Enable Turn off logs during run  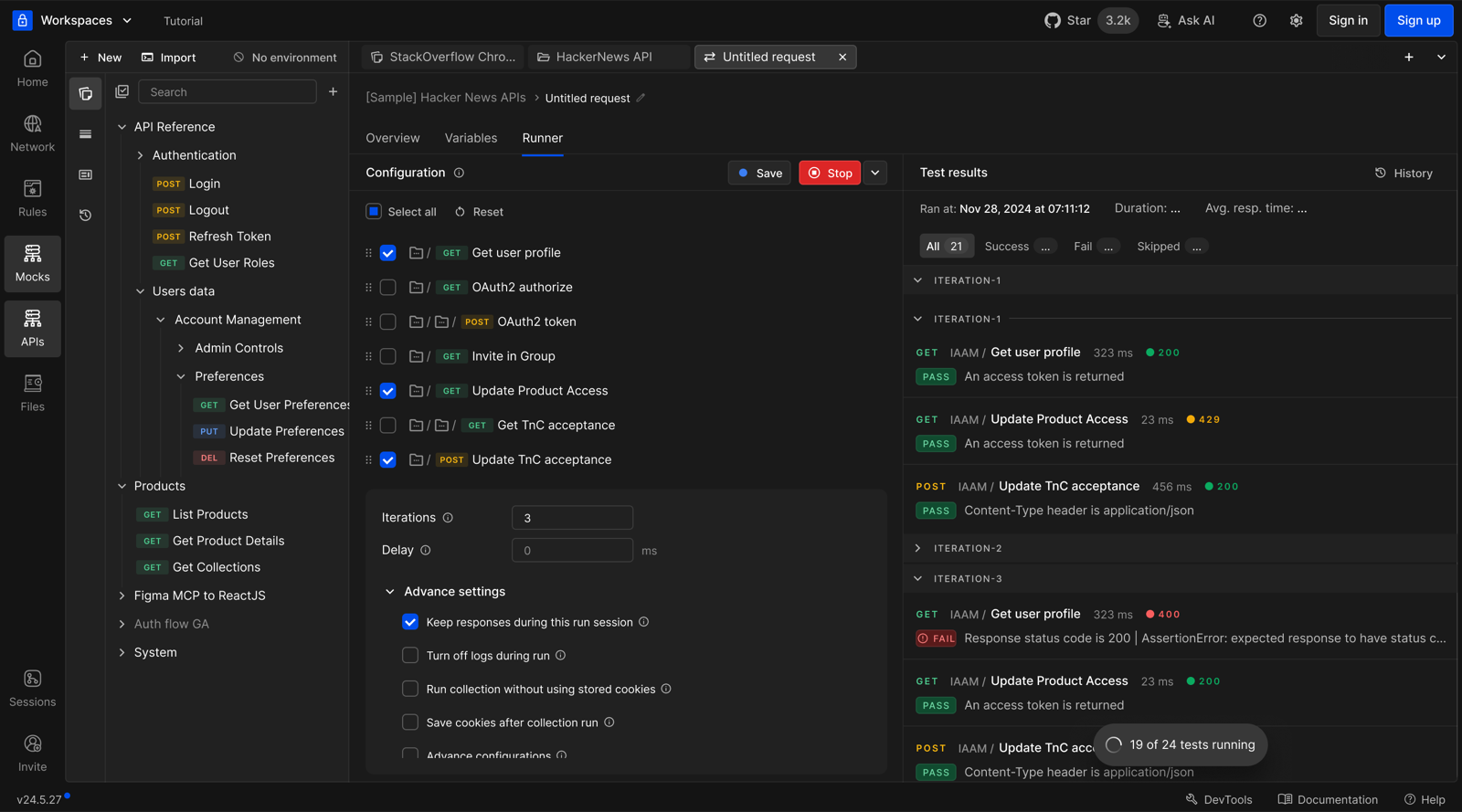tap(410, 655)
